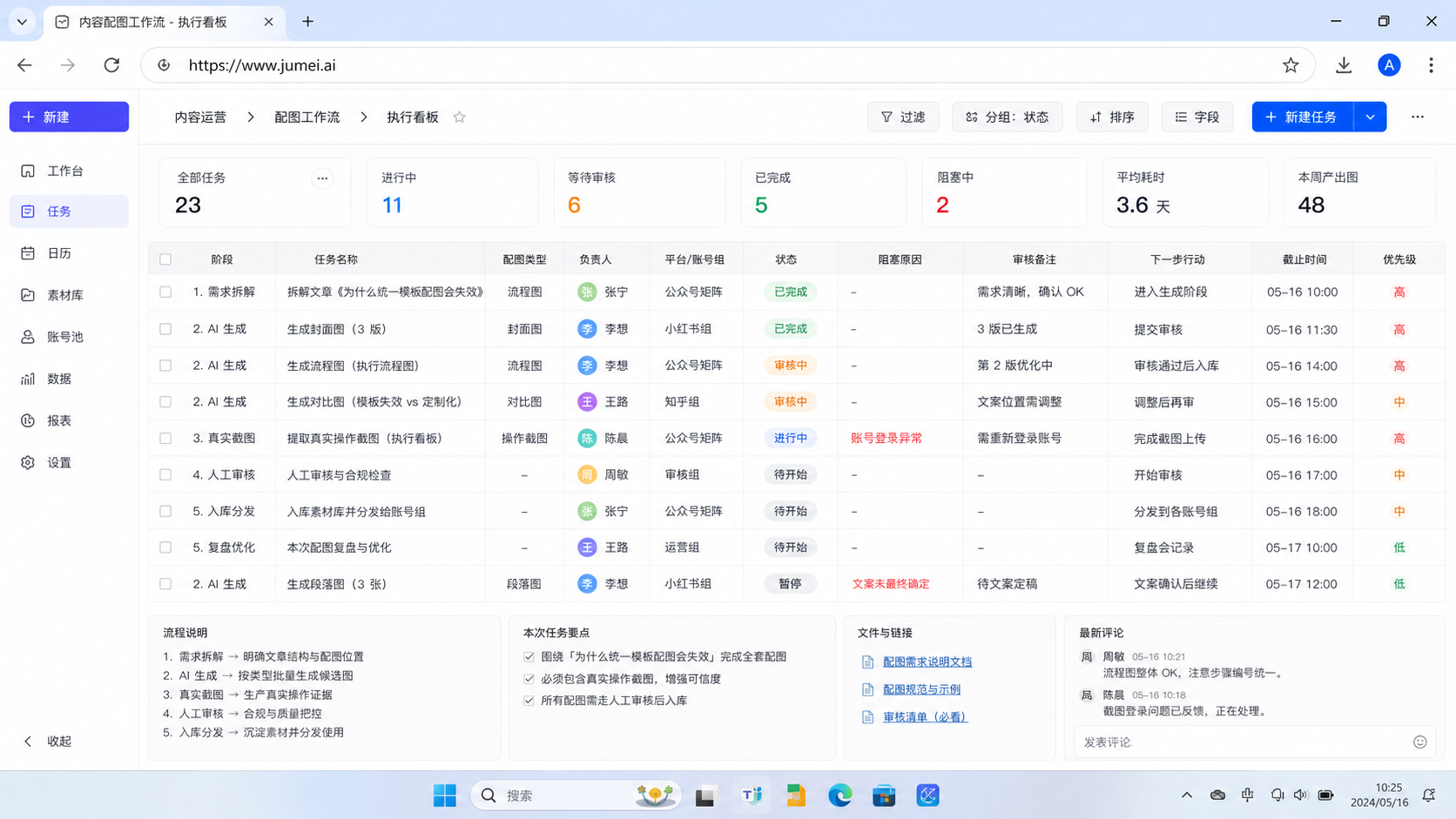Click the 新建任务 button
Screen dimensions: 1456x819
pyautogui.click(x=1303, y=117)
